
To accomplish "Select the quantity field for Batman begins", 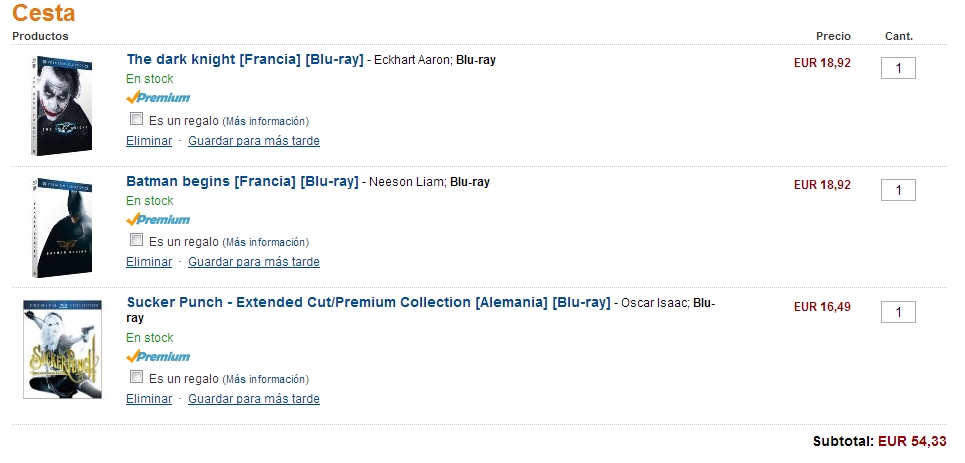I will [x=899, y=190].
